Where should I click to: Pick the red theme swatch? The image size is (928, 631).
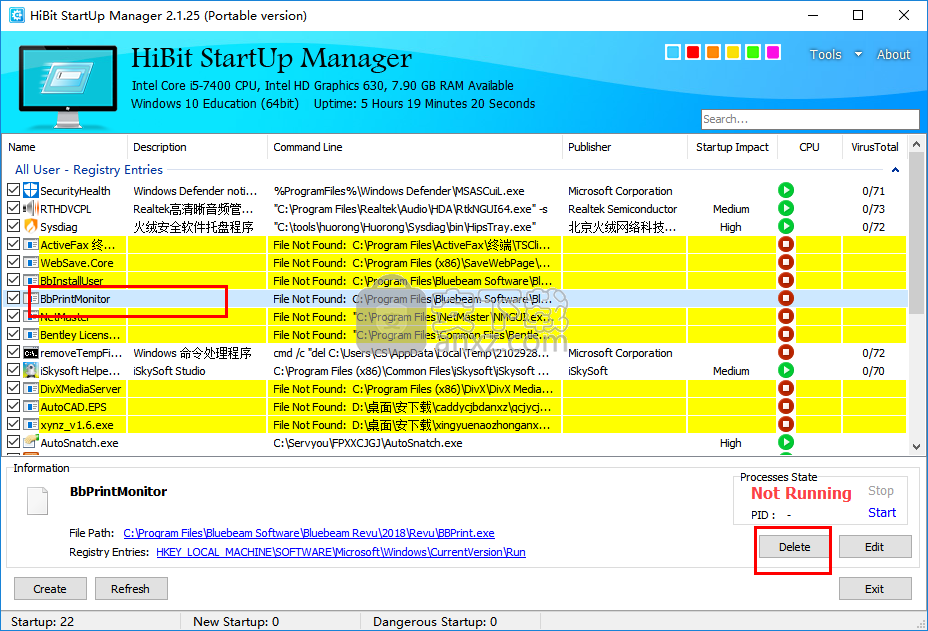tap(693, 52)
